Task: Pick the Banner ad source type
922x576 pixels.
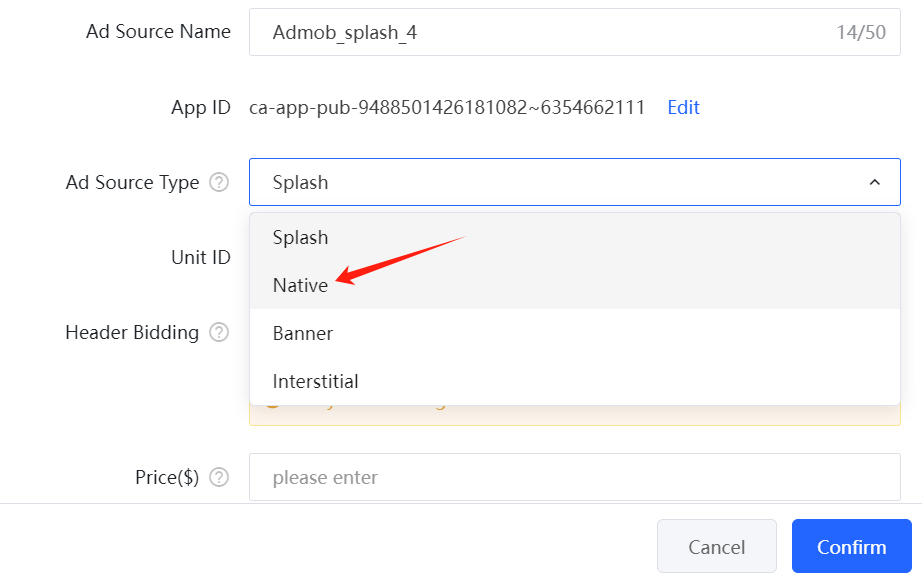Action: tap(302, 333)
